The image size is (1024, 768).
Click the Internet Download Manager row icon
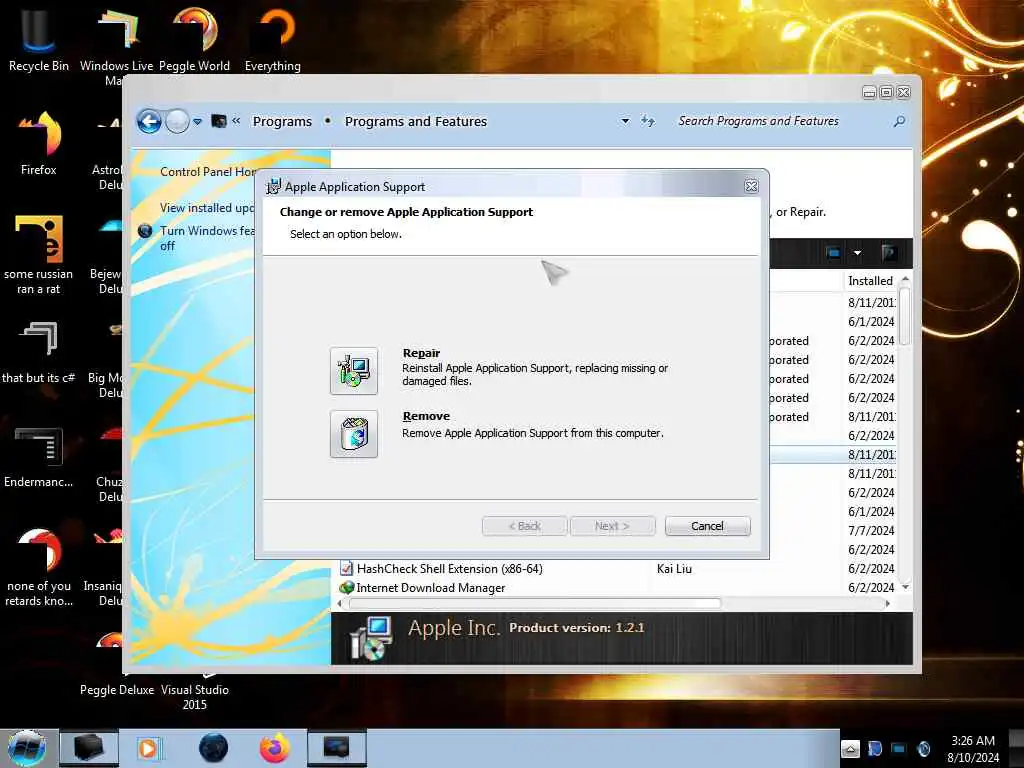pyautogui.click(x=347, y=588)
